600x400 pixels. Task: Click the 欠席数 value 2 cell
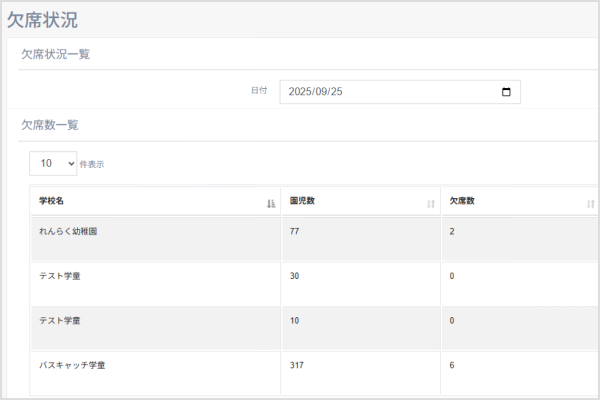pyautogui.click(x=453, y=231)
